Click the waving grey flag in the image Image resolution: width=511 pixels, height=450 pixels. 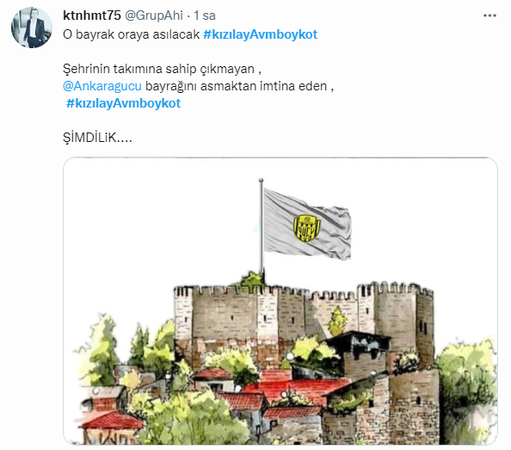click(307, 224)
